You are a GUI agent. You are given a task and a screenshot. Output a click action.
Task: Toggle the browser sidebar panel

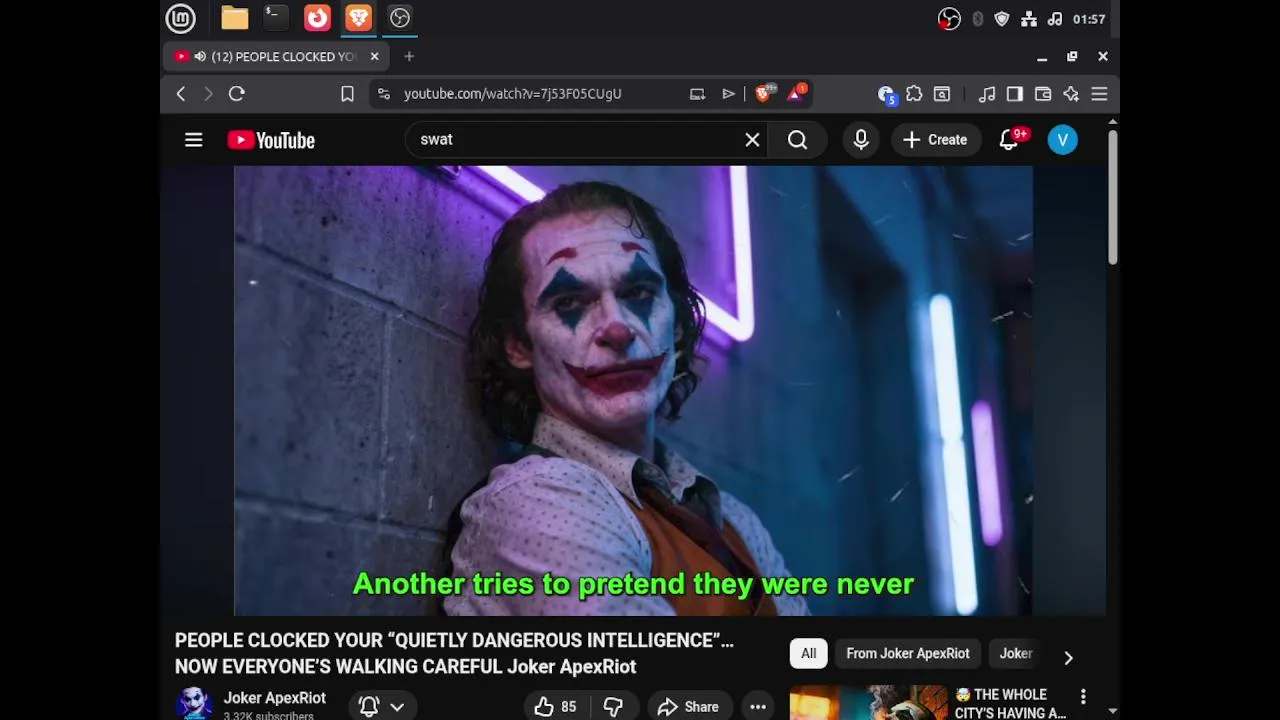(1015, 94)
